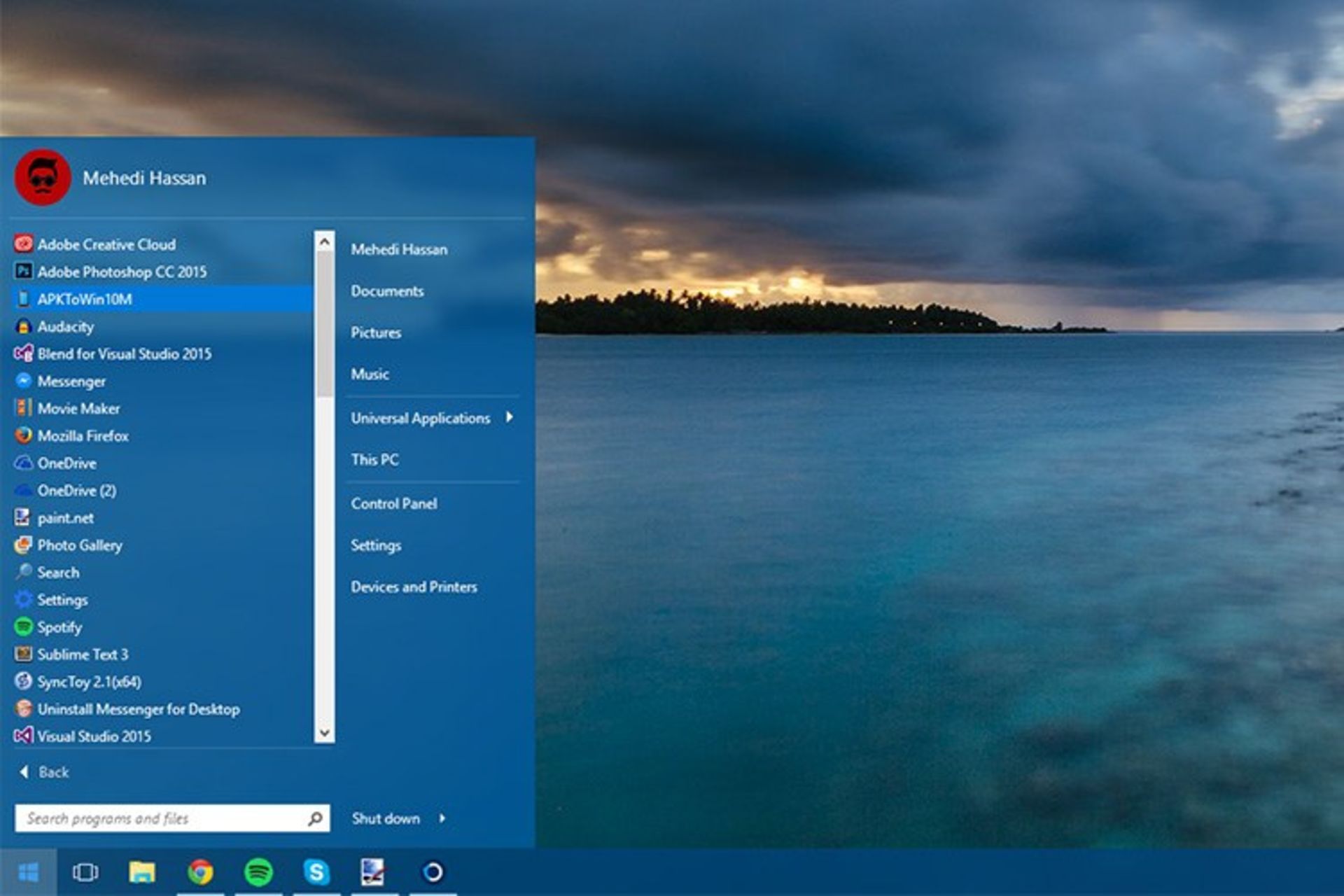Open Settings in the right pane
1344x896 pixels.
376,545
